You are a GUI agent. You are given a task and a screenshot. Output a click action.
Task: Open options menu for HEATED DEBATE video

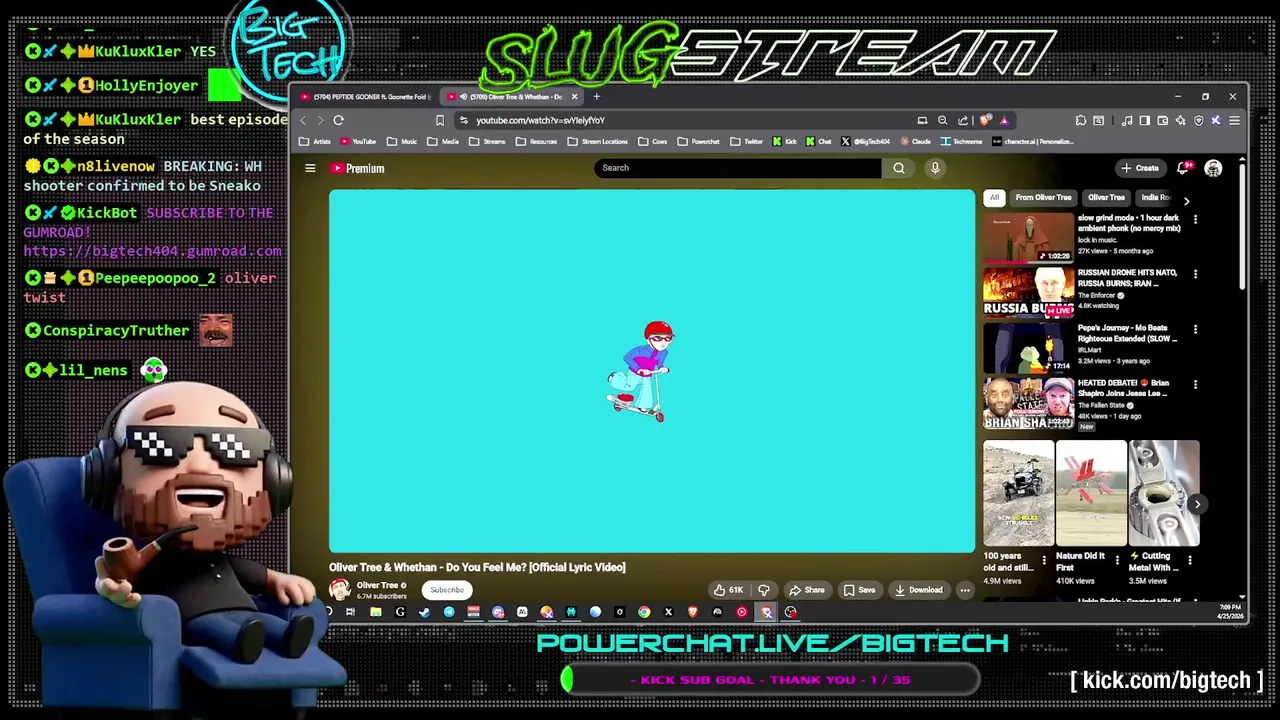[1195, 384]
